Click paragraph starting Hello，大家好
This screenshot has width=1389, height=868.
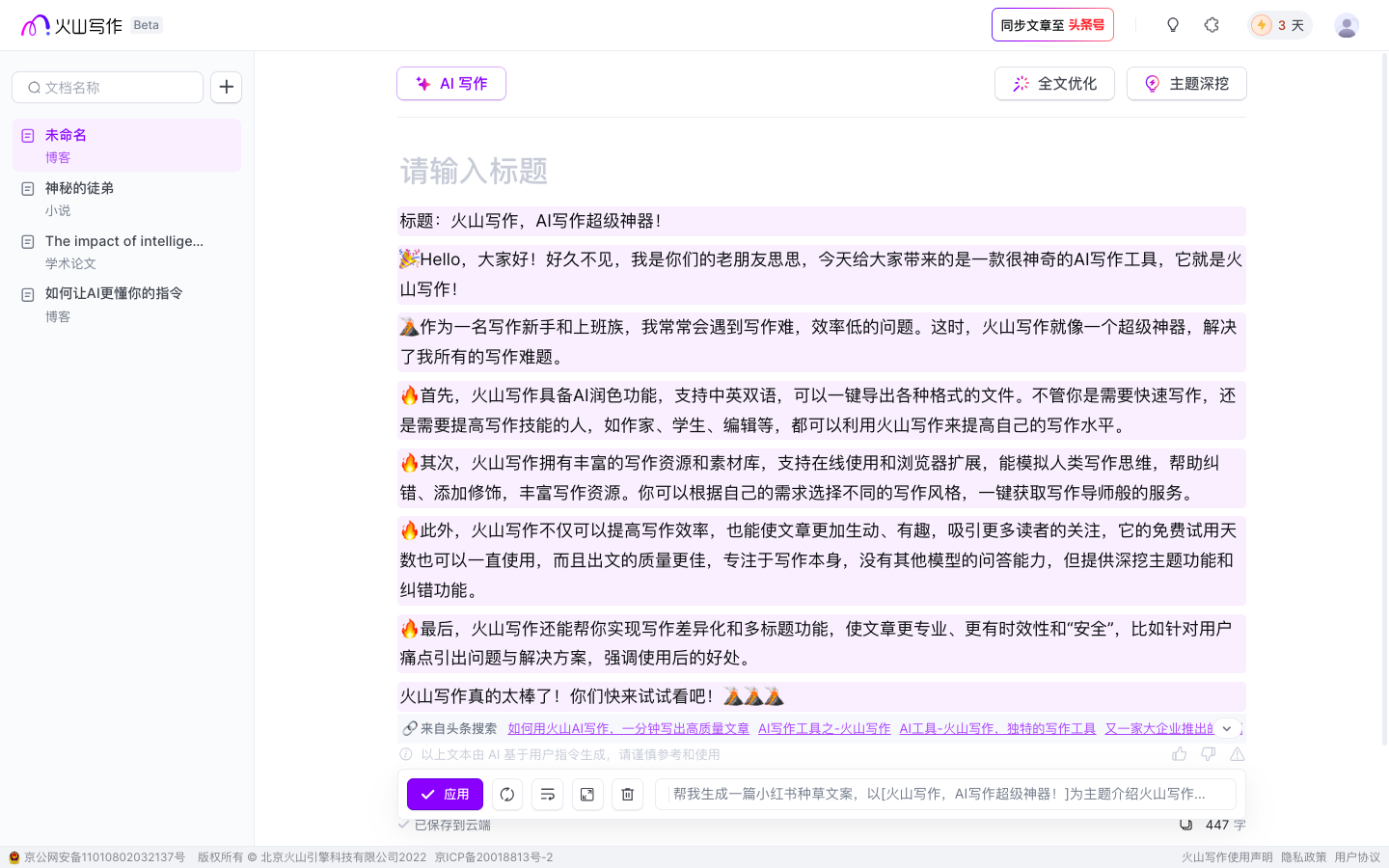click(x=822, y=274)
